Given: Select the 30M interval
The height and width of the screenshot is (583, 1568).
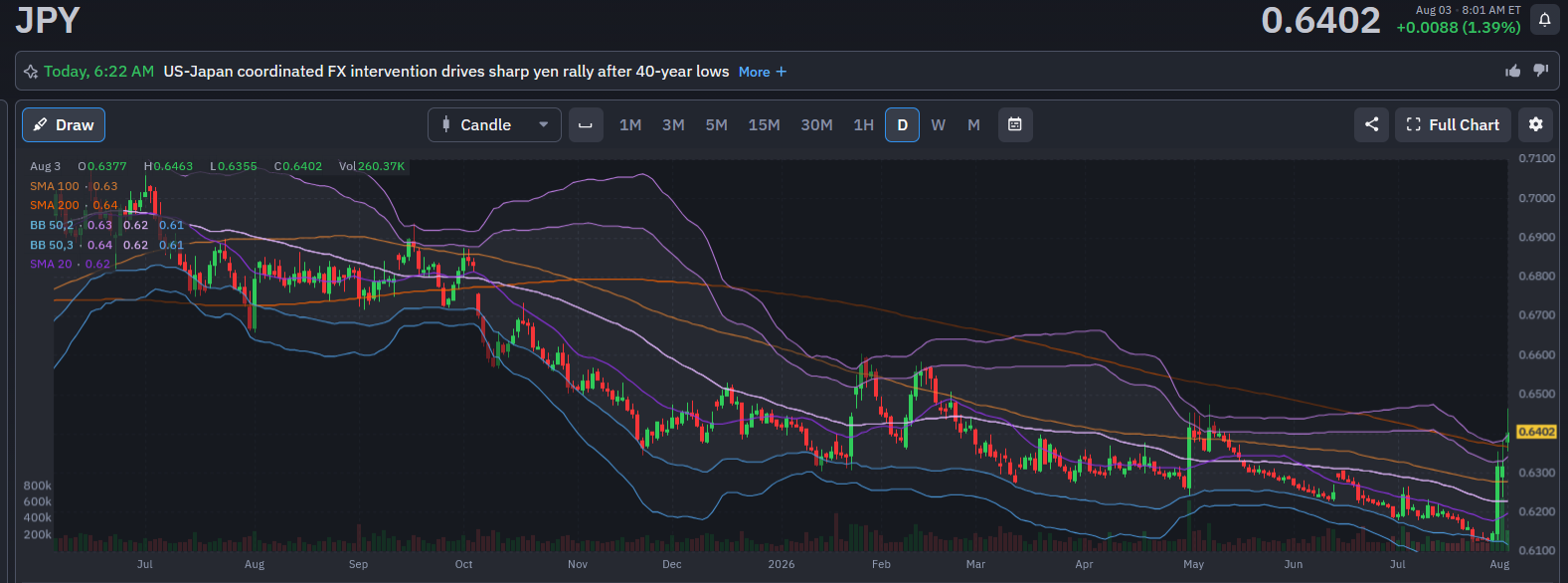Looking at the screenshot, I should 817,124.
